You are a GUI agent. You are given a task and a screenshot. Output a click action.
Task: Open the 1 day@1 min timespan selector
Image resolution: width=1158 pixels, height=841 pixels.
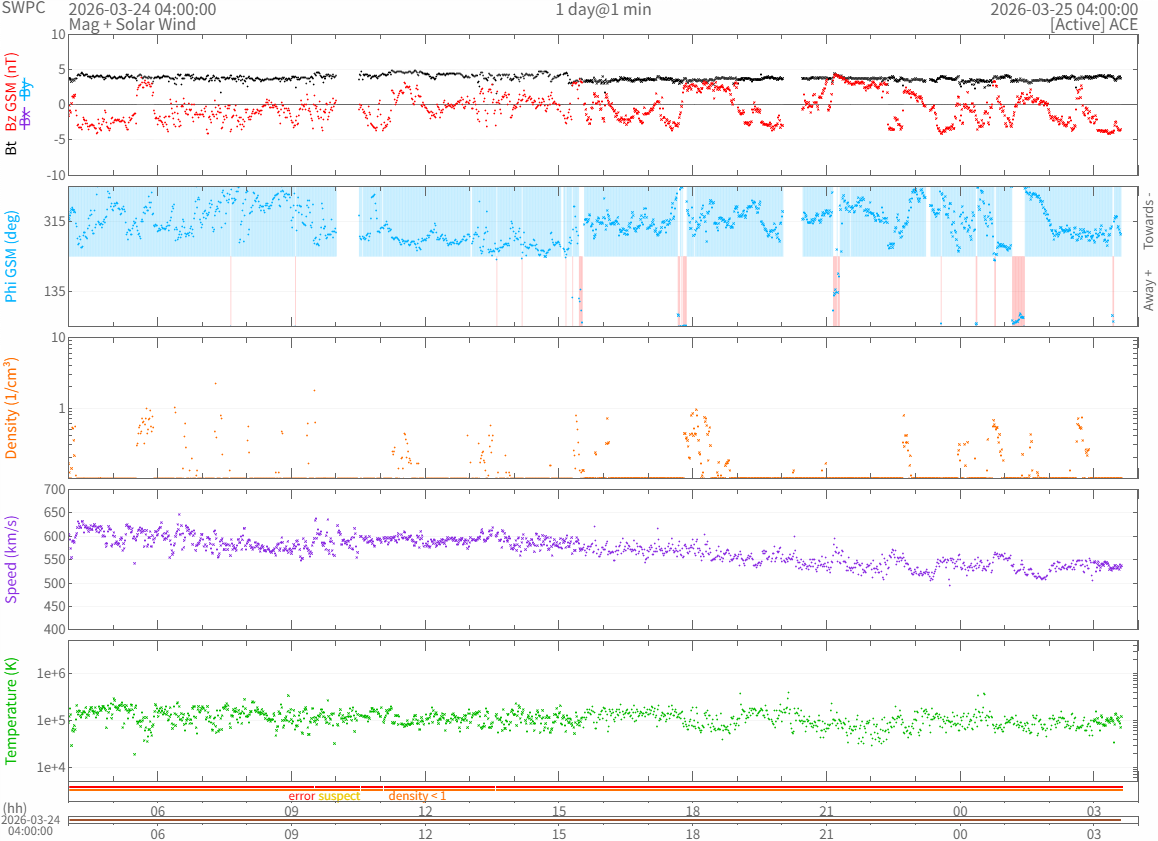603,9
